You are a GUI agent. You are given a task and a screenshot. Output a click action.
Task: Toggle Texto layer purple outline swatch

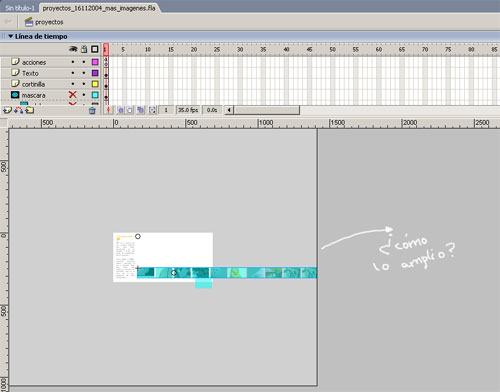(95, 73)
